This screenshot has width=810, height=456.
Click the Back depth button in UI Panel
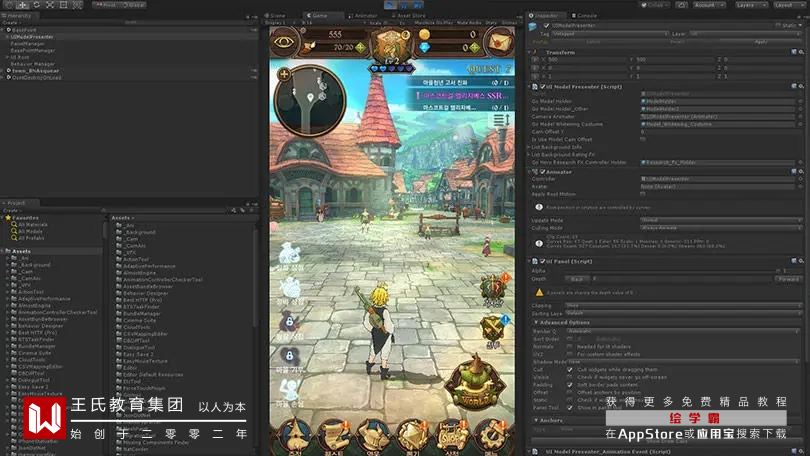click(577, 279)
